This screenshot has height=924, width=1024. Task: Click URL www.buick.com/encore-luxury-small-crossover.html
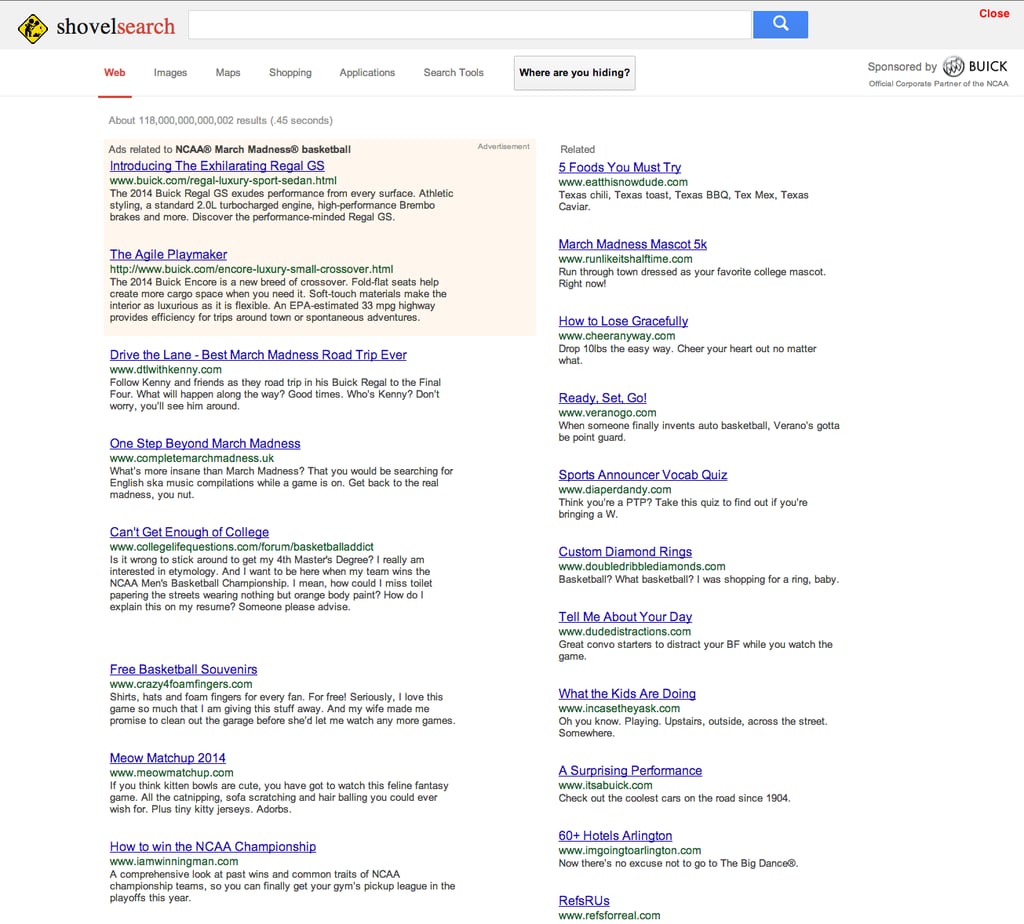[x=251, y=269]
